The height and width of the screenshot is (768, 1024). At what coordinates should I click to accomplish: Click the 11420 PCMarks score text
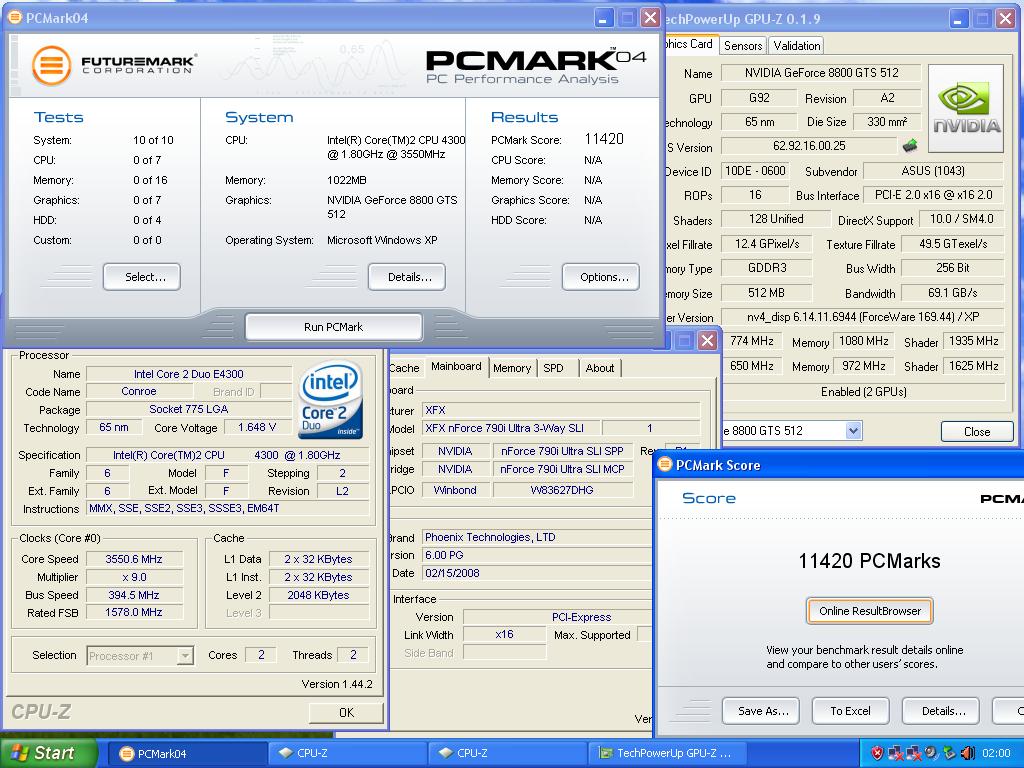(869, 561)
